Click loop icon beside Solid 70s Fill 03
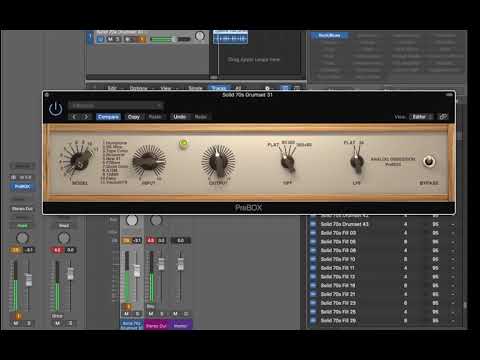Image resolution: width=480 pixels, height=360 pixels. pyautogui.click(x=313, y=233)
